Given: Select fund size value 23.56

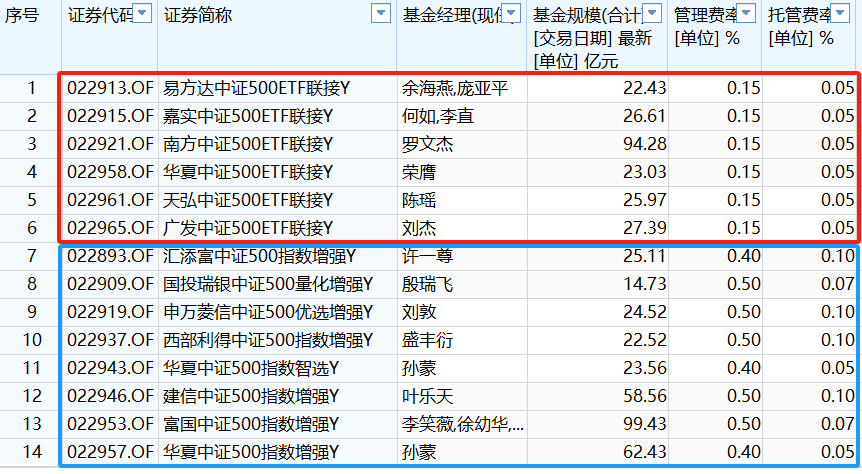Looking at the screenshot, I should coord(645,368).
